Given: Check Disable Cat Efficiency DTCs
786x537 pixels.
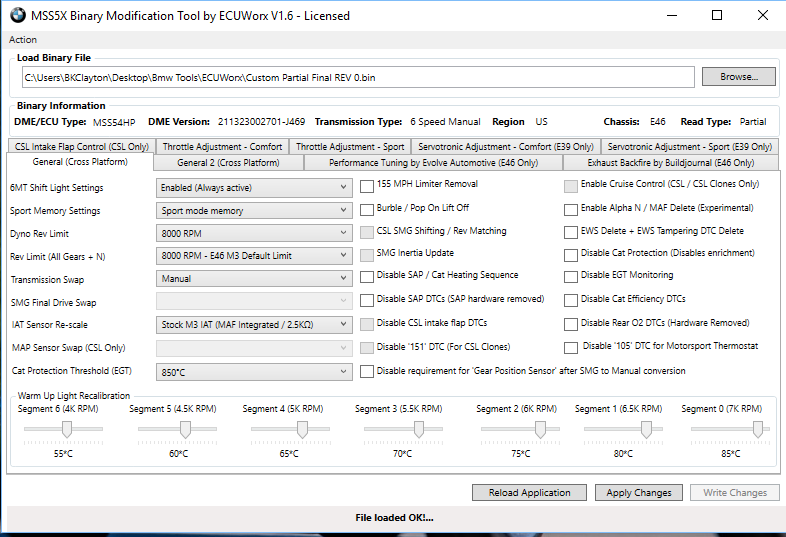Looking at the screenshot, I should click(x=570, y=300).
